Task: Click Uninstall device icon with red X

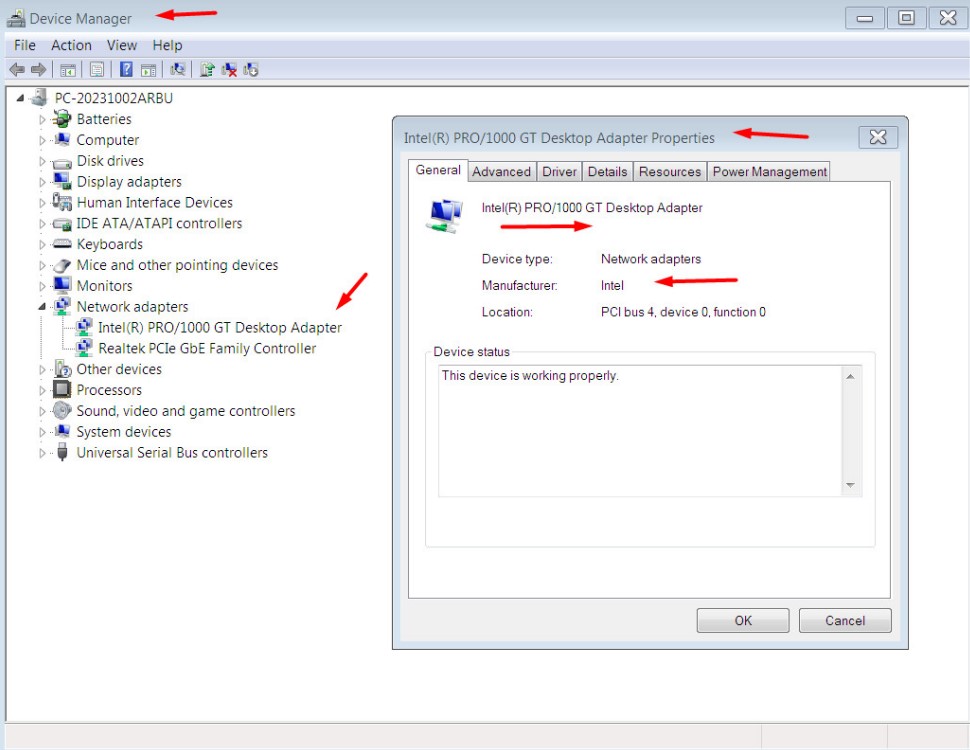Action: [229, 70]
